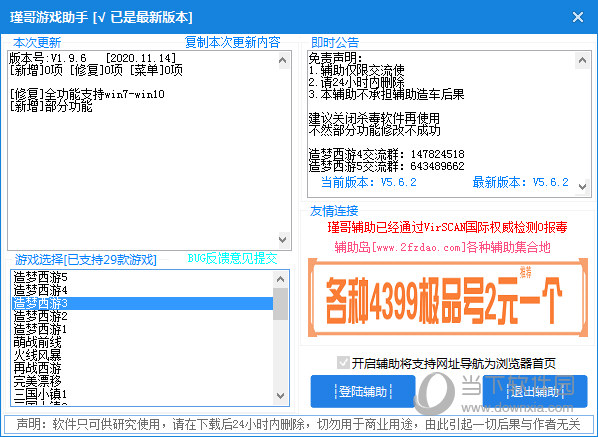Click [修复]全功能支持win7-win10 line
Viewport: 598px width, 437px height.
87,94
